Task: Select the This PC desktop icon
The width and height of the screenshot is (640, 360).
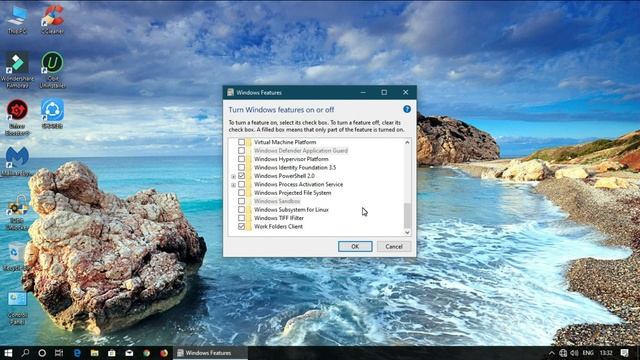Action: click(17, 19)
